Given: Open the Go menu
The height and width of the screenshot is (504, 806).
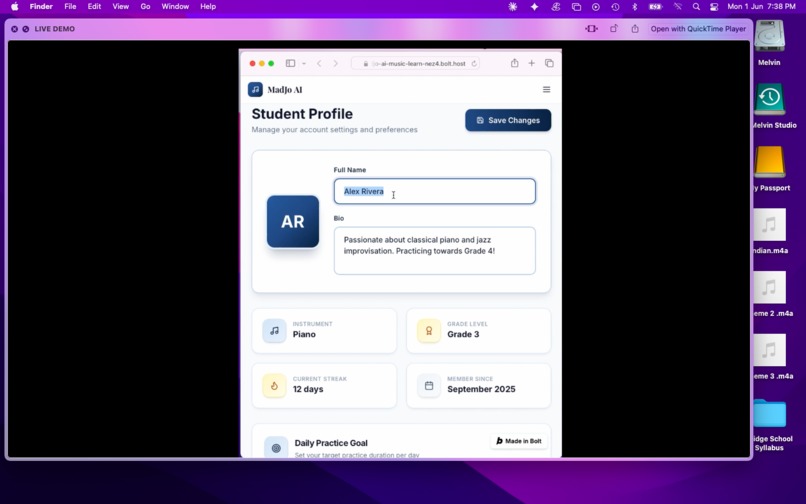Looking at the screenshot, I should pos(145,7).
